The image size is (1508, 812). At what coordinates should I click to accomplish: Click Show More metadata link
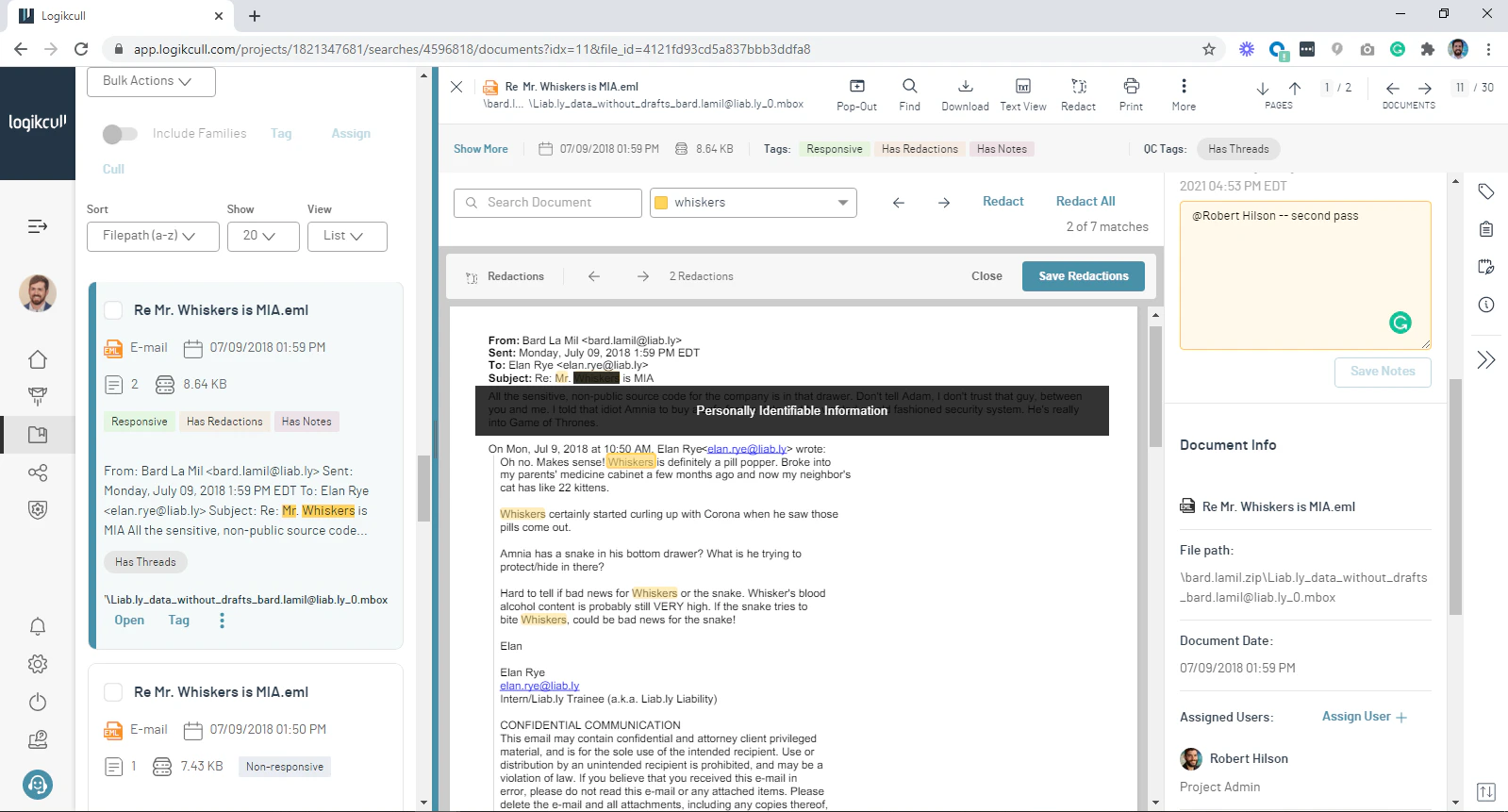(481, 149)
